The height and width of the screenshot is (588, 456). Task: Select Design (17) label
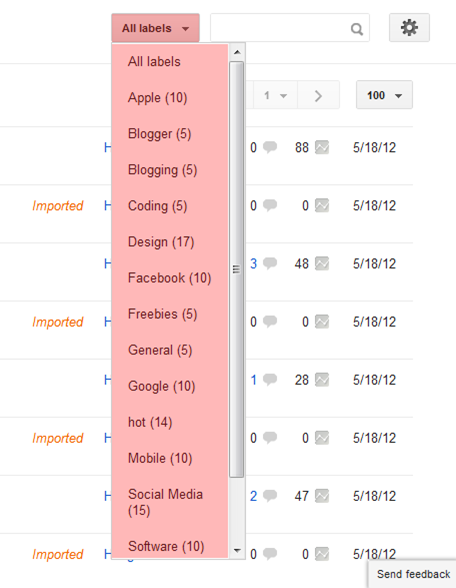pyautogui.click(x=161, y=242)
